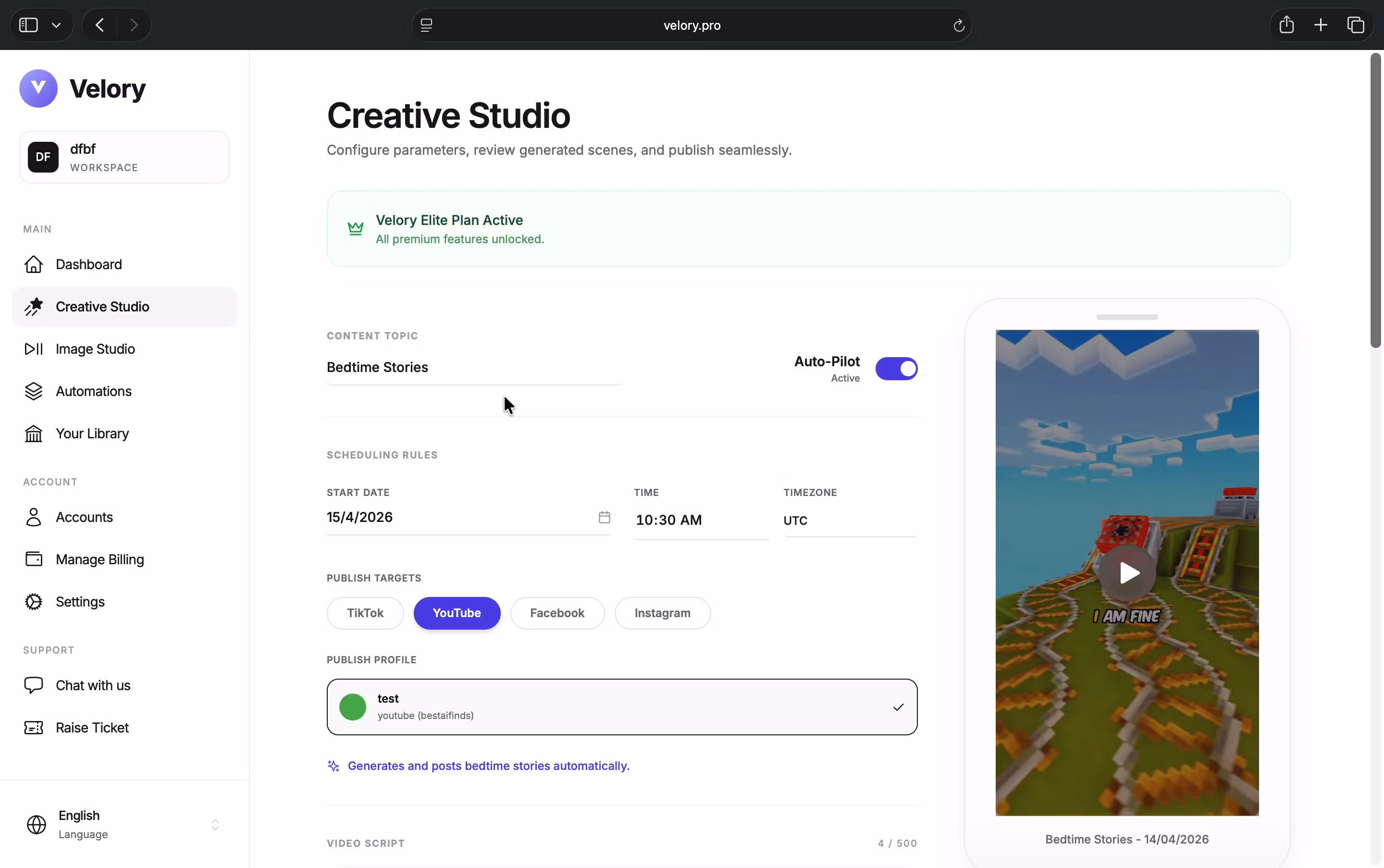Open a new browser tab

tap(1321, 25)
